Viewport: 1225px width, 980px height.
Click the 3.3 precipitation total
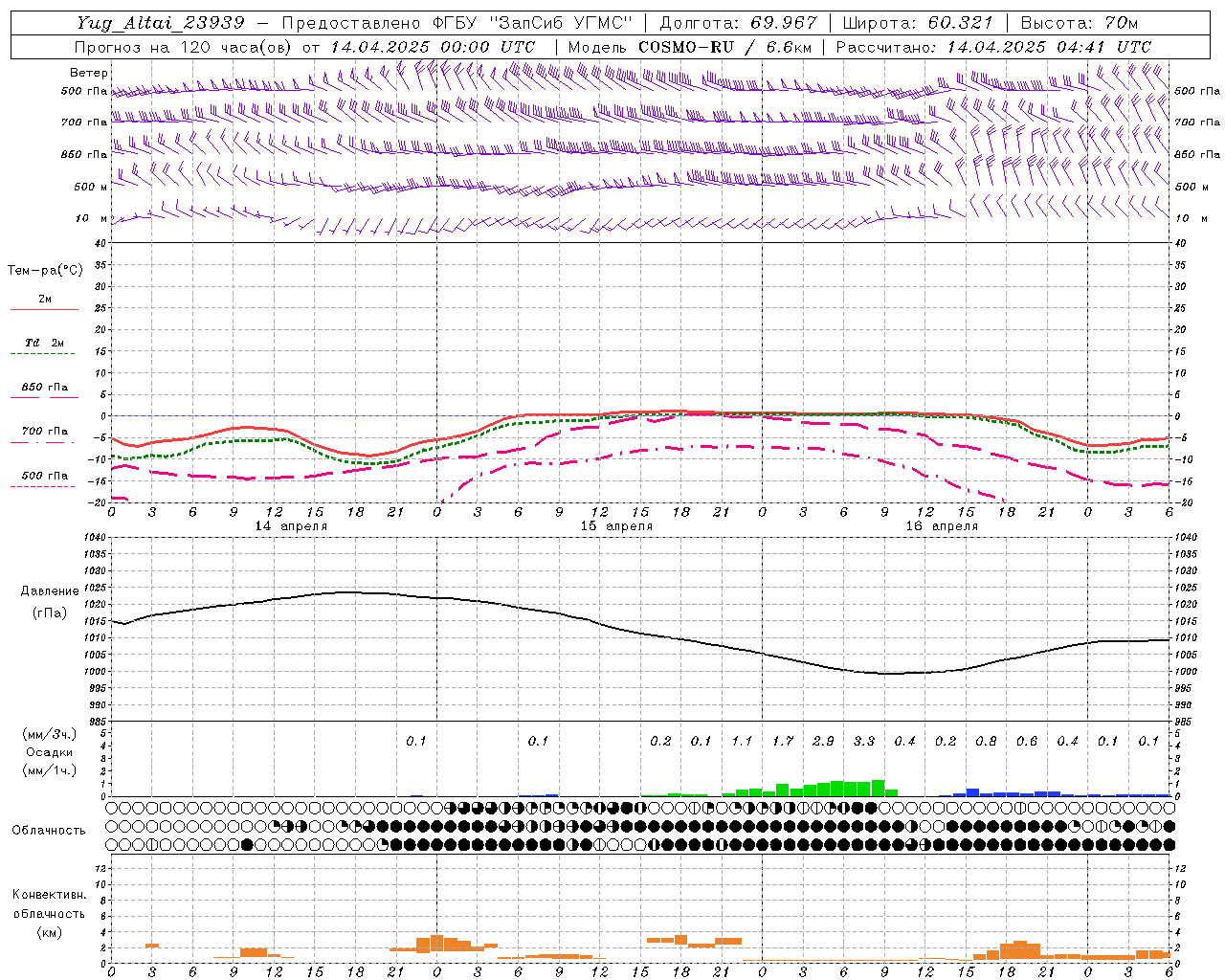(864, 741)
